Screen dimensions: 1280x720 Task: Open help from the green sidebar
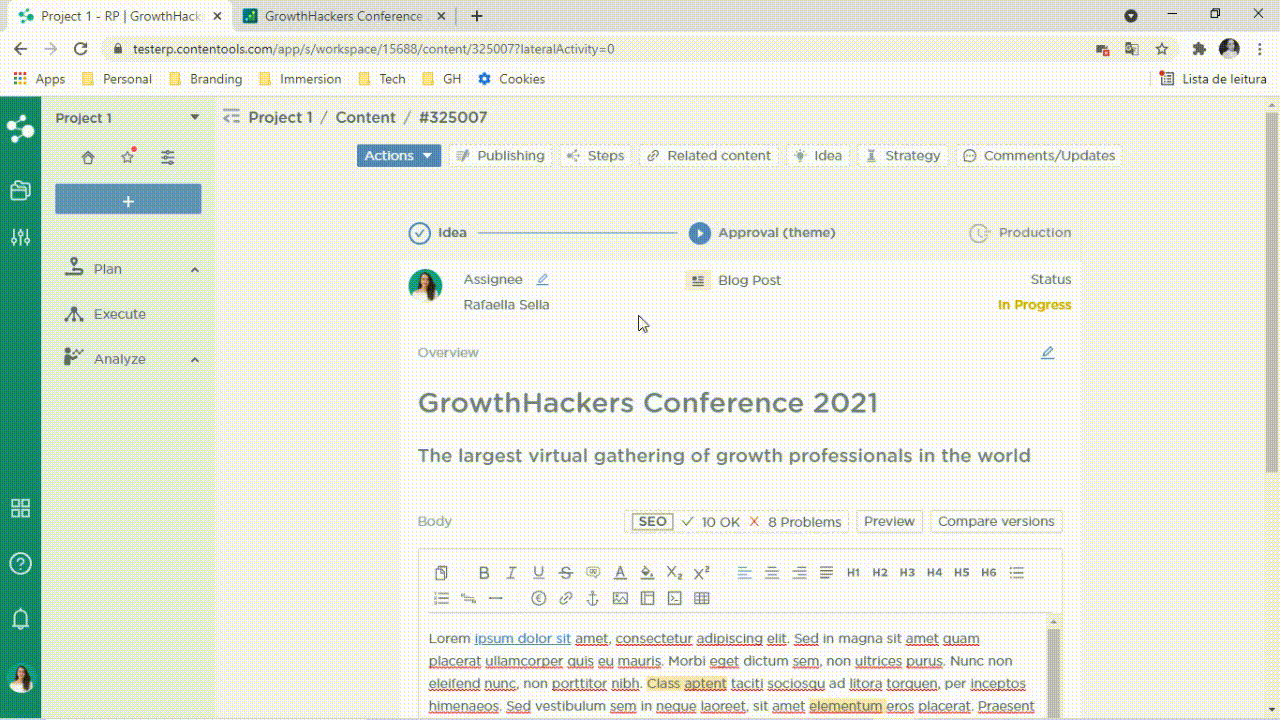[x=20, y=563]
